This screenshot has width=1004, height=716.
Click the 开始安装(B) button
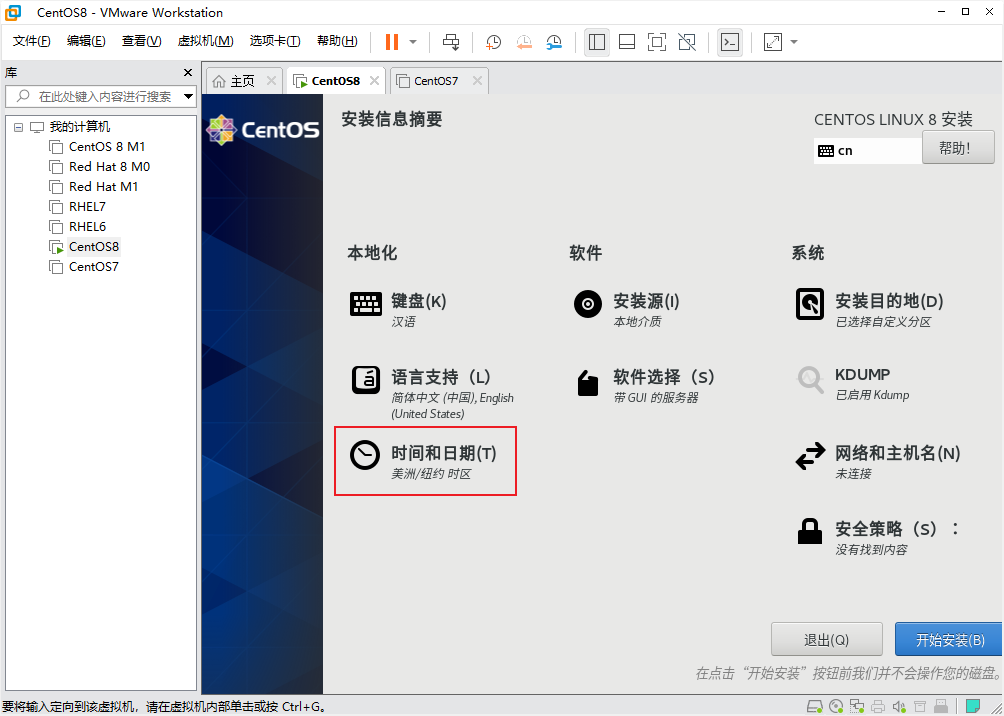pos(949,639)
